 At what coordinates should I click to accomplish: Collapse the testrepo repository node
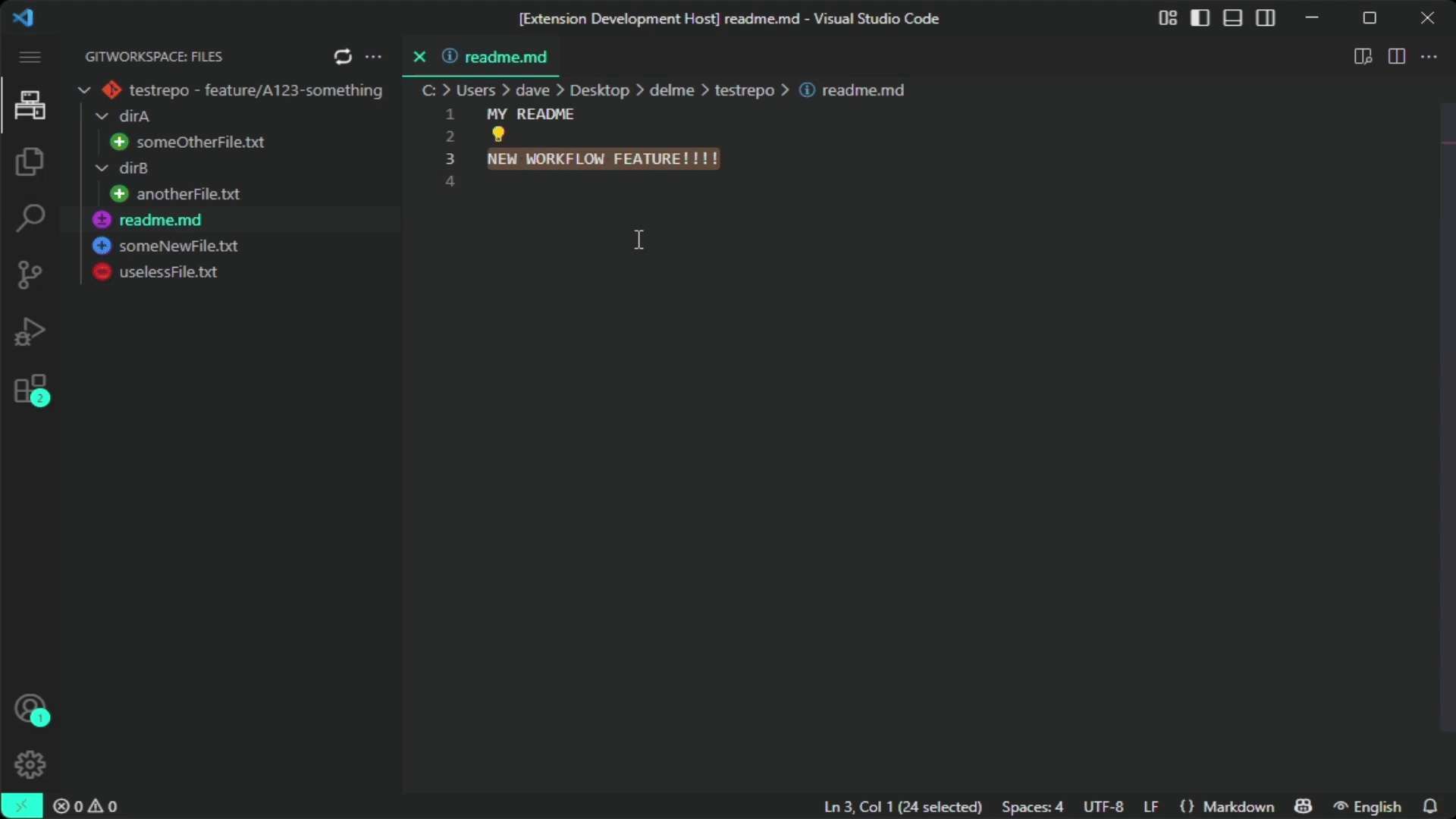[x=84, y=90]
